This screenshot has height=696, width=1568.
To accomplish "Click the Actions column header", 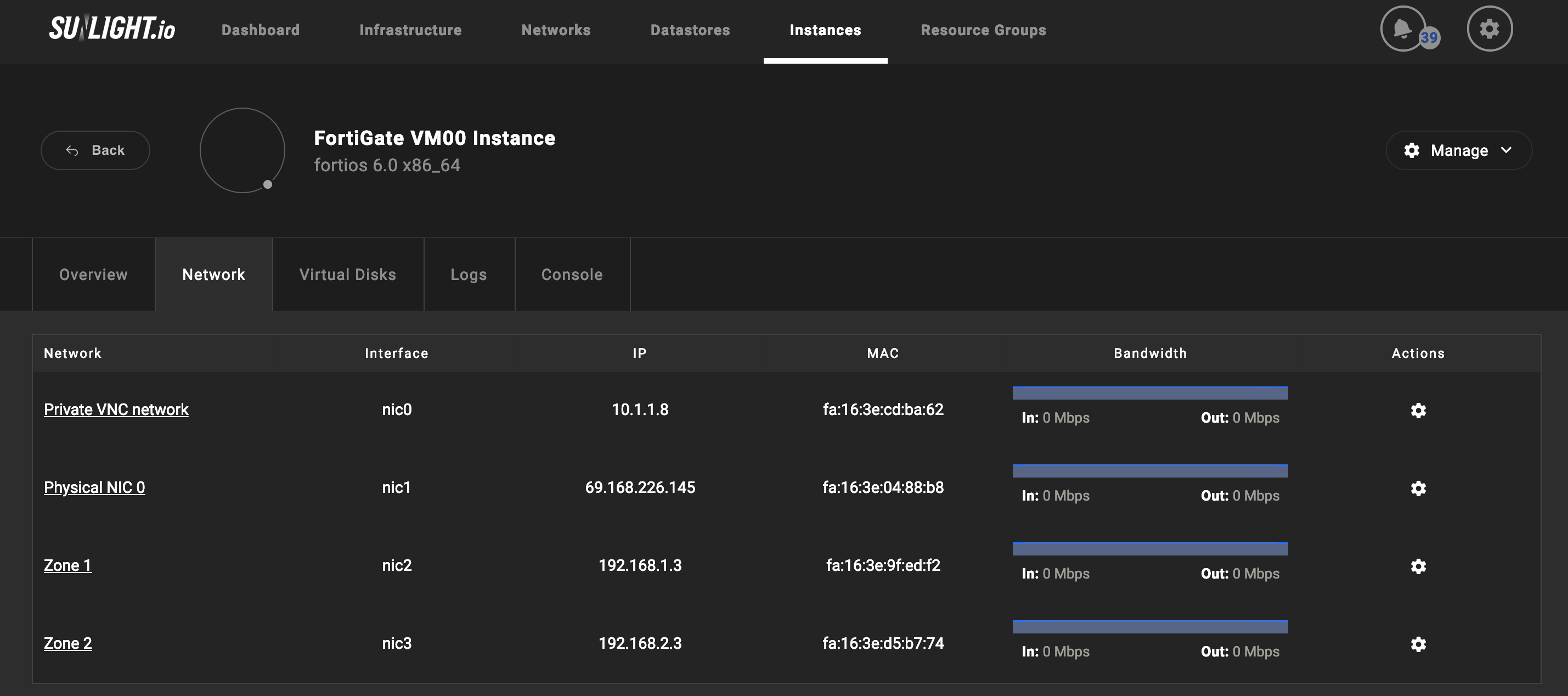I will pos(1418,353).
